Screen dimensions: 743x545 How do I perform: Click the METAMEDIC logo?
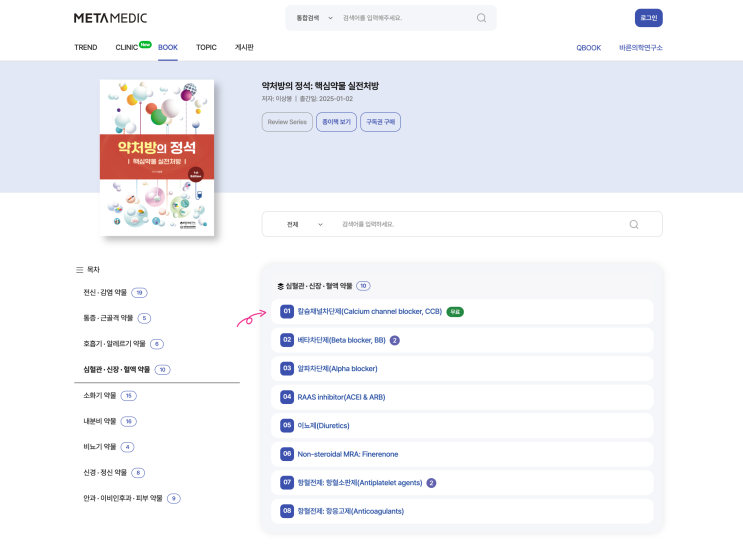(x=110, y=18)
